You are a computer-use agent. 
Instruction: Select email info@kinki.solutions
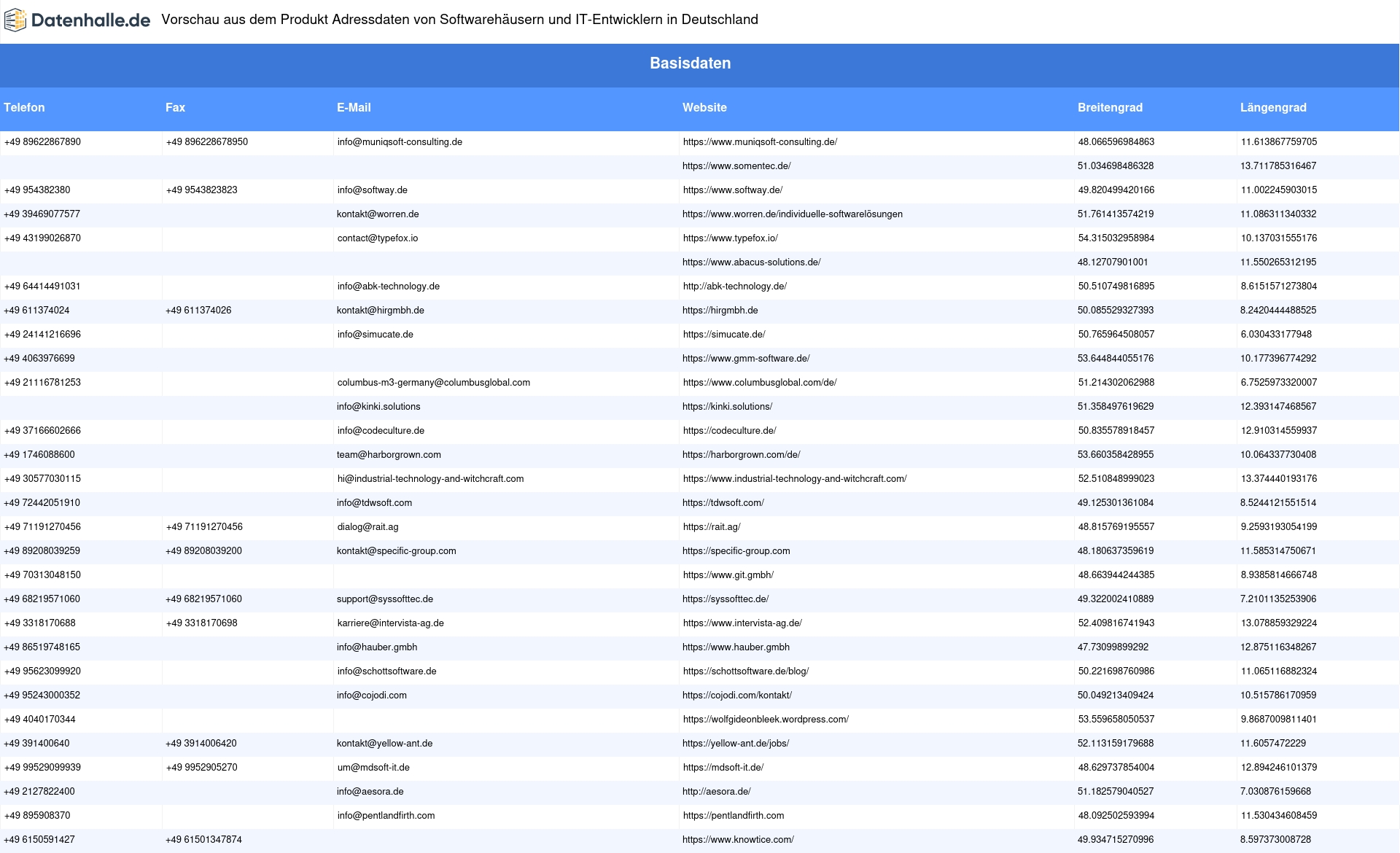tap(378, 407)
